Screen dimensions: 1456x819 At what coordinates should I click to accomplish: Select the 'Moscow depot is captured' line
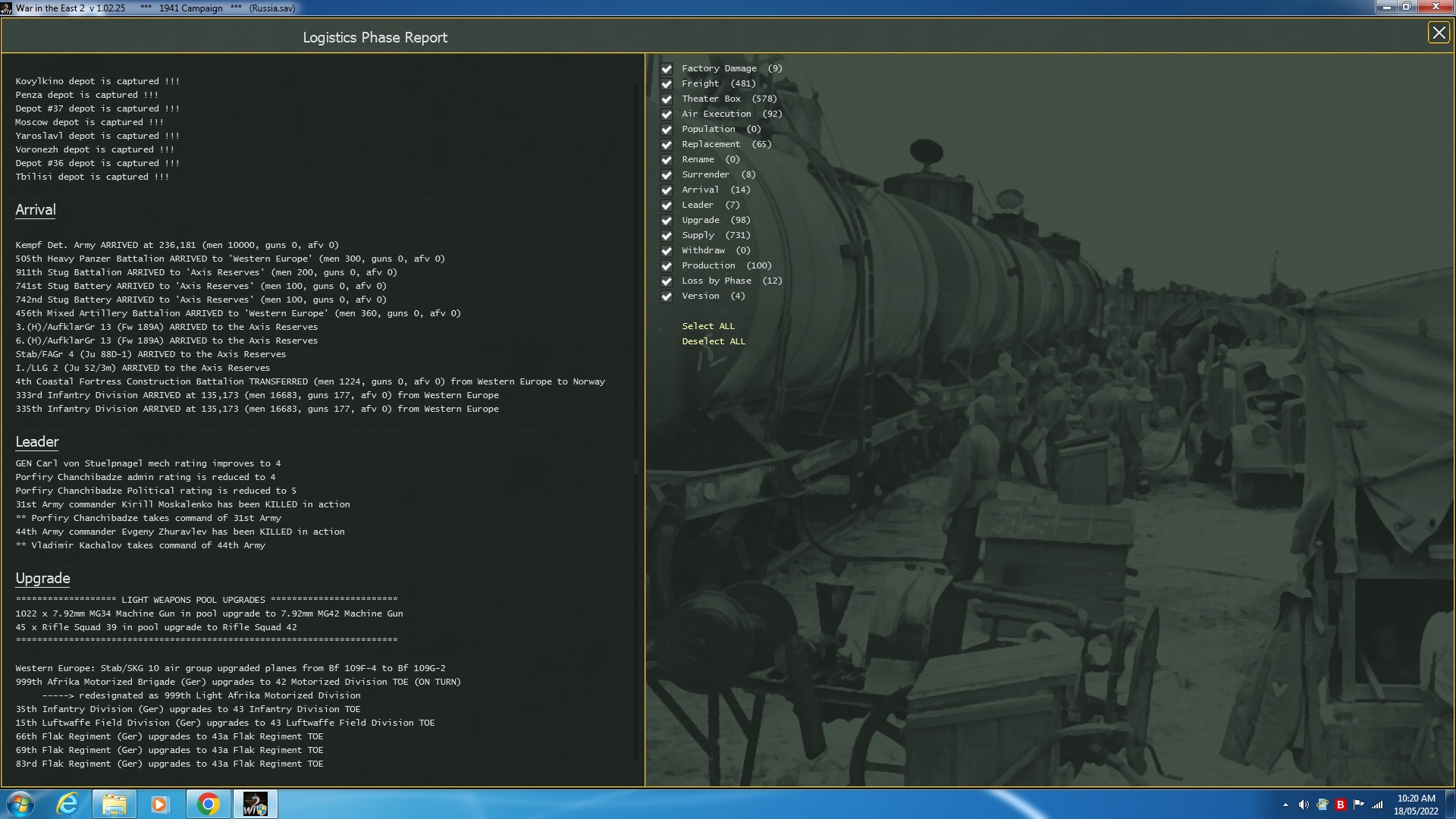(89, 122)
